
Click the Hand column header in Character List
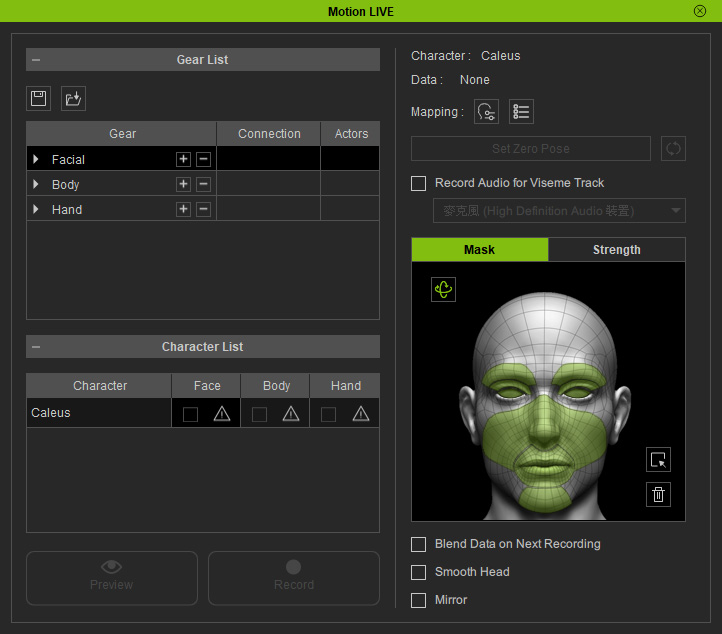345,385
